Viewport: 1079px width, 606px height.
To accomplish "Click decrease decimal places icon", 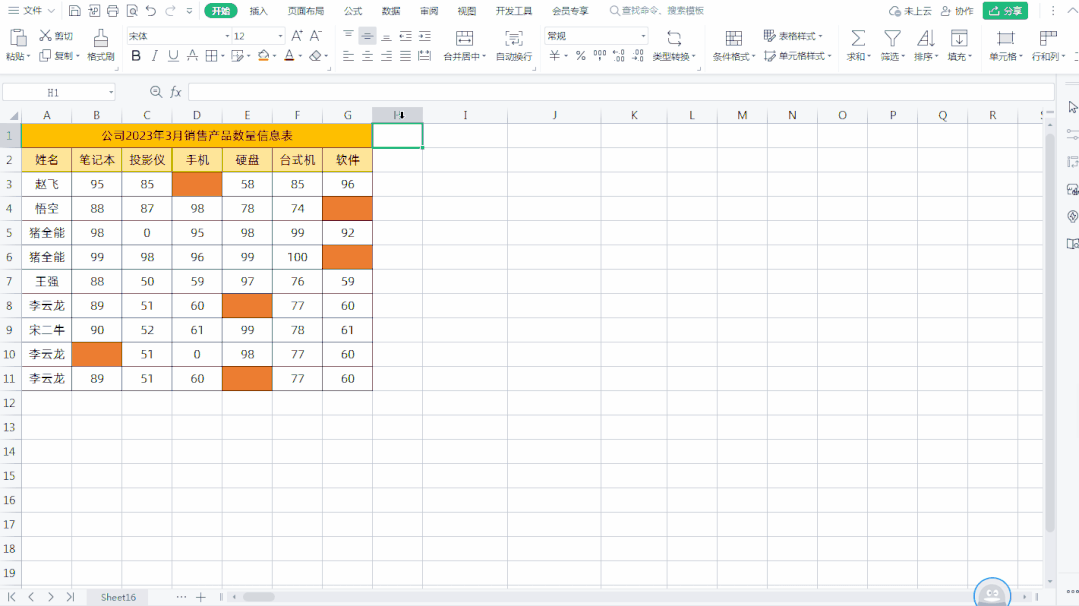I will click(638, 56).
